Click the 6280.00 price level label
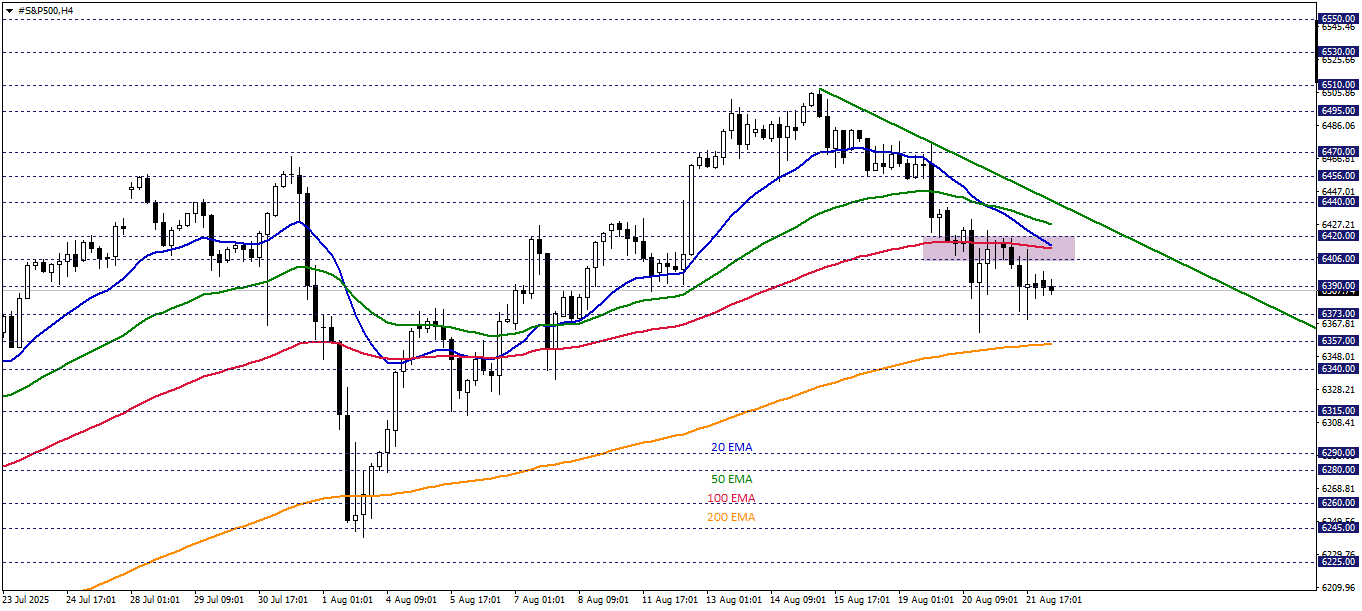Viewport: 1362px width, 611px height. click(1338, 469)
